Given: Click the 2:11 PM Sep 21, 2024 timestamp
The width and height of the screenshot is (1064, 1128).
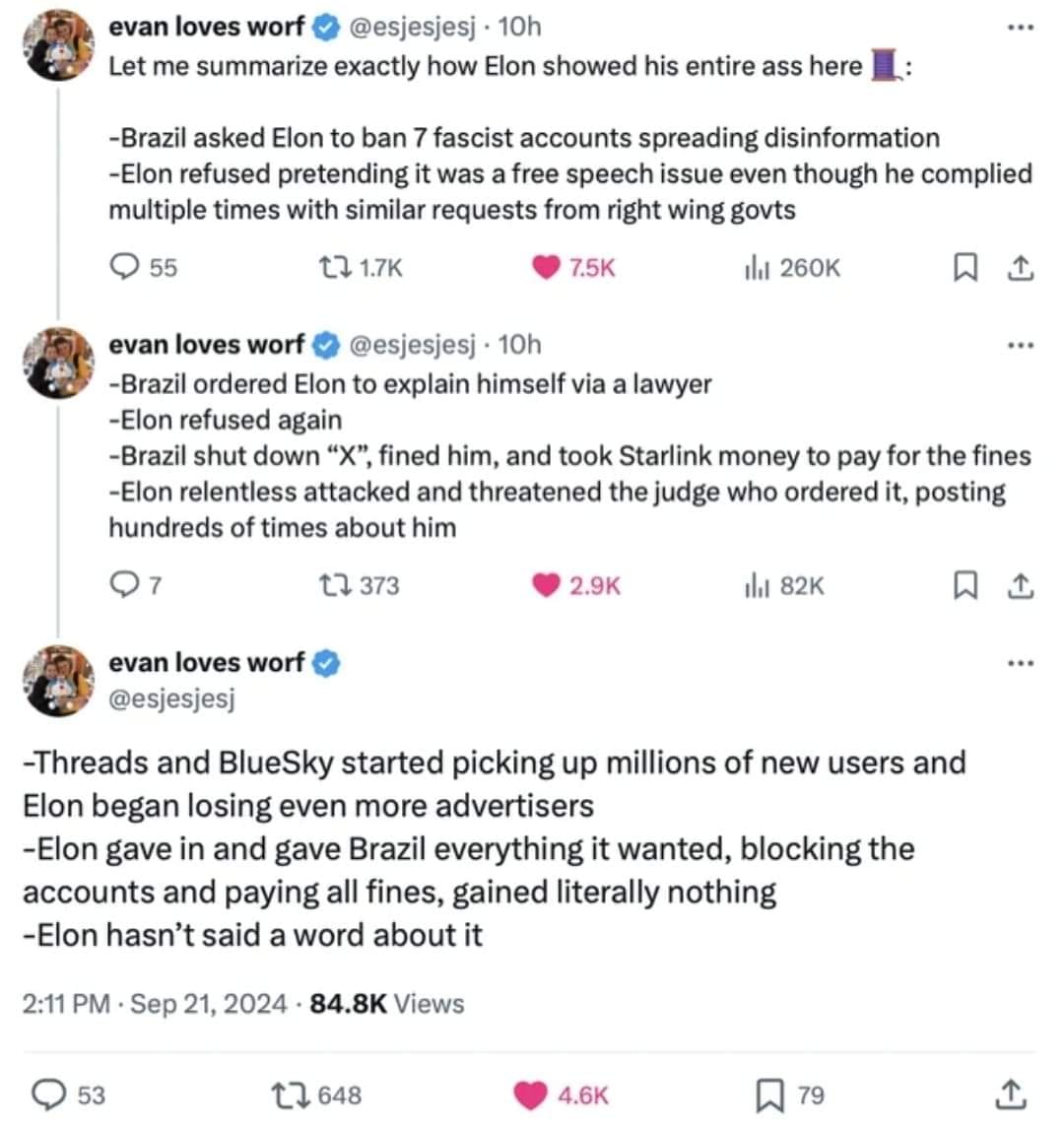Looking at the screenshot, I should point(158,1004).
